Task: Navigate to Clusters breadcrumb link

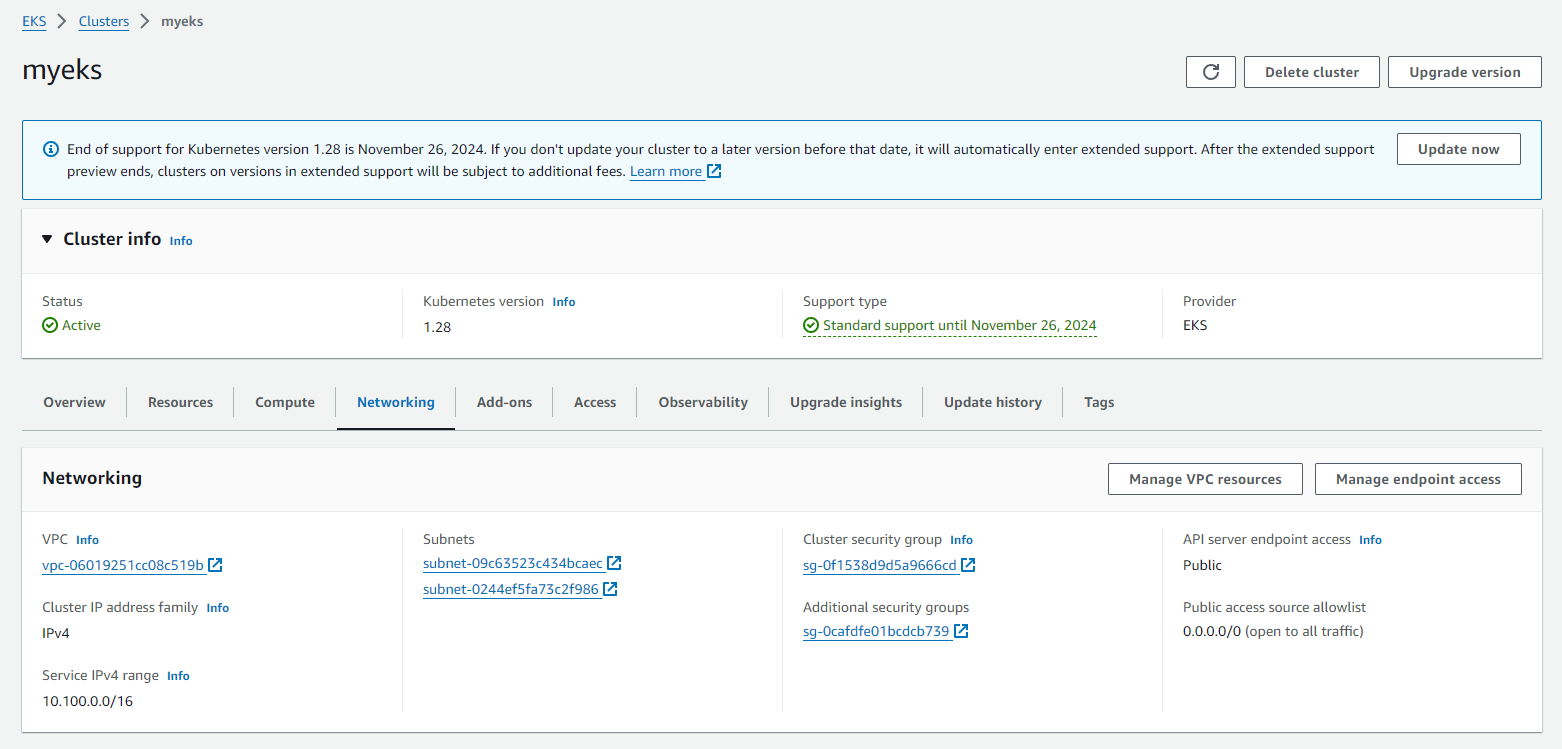Action: click(x=104, y=21)
